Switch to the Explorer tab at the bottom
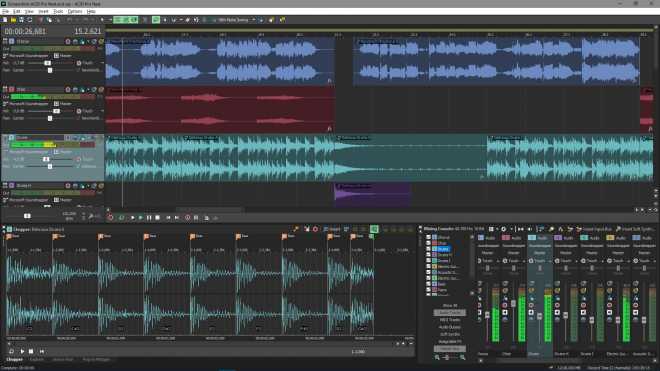660x371 pixels. (x=37, y=360)
